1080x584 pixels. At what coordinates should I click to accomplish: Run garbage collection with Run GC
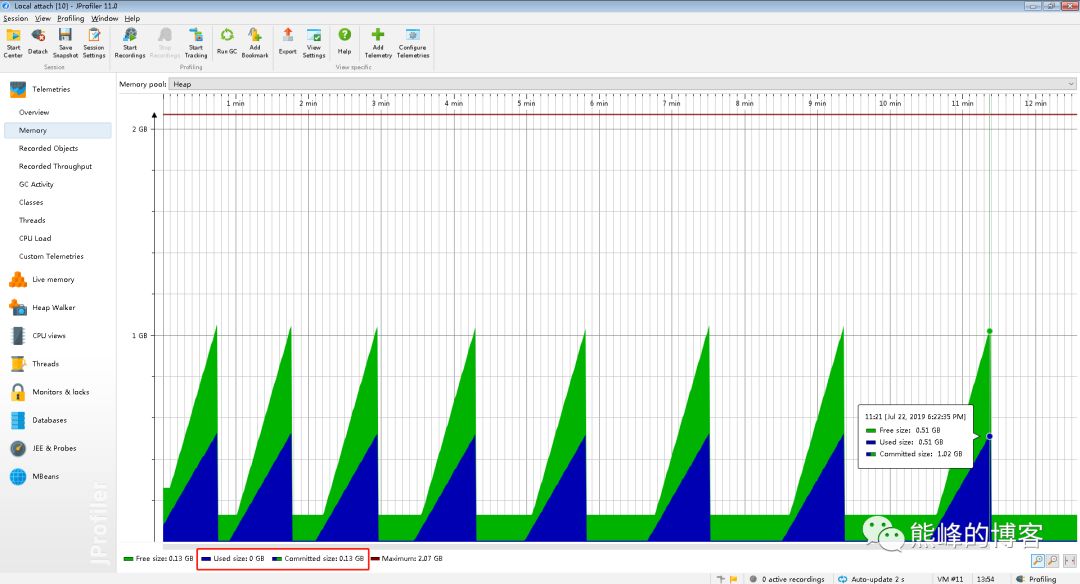pyautogui.click(x=227, y=43)
